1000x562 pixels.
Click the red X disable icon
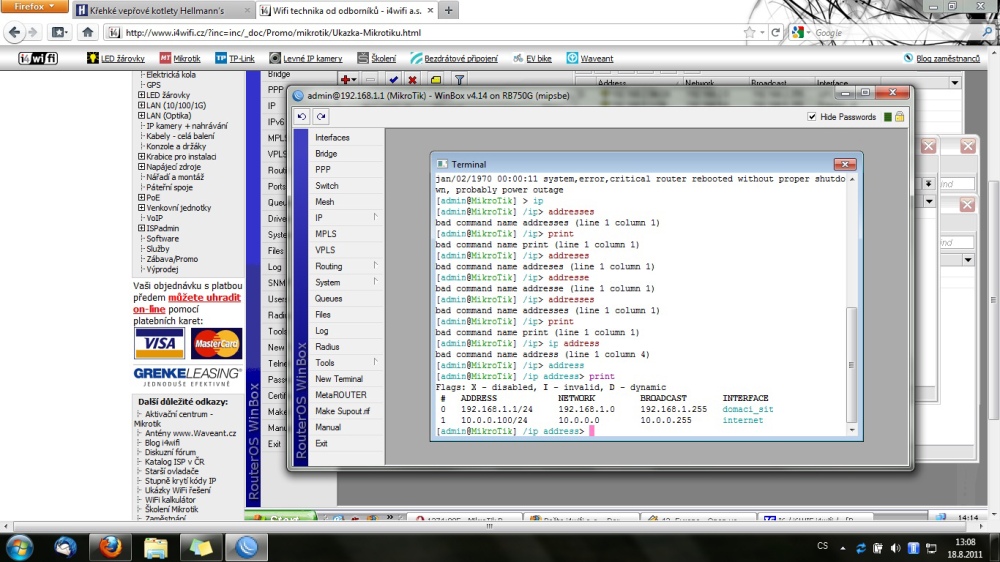(x=413, y=80)
